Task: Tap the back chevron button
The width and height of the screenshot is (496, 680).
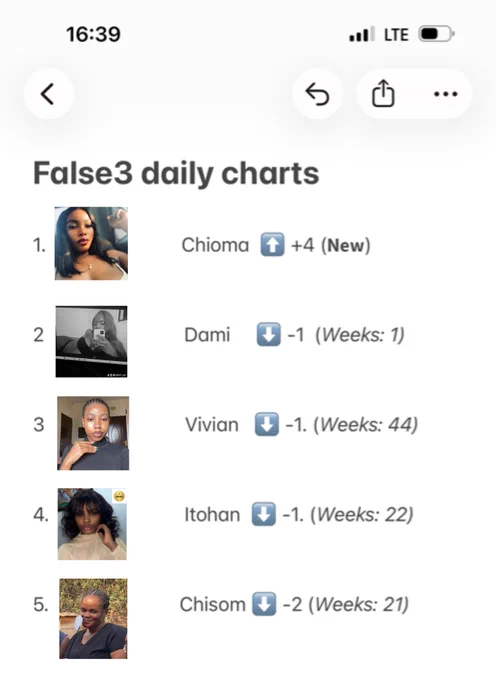Action: pos(48,94)
